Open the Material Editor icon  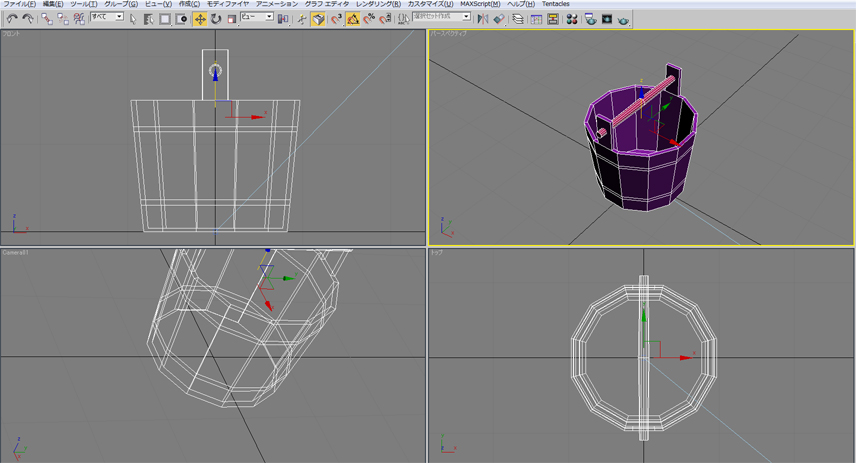coord(571,18)
